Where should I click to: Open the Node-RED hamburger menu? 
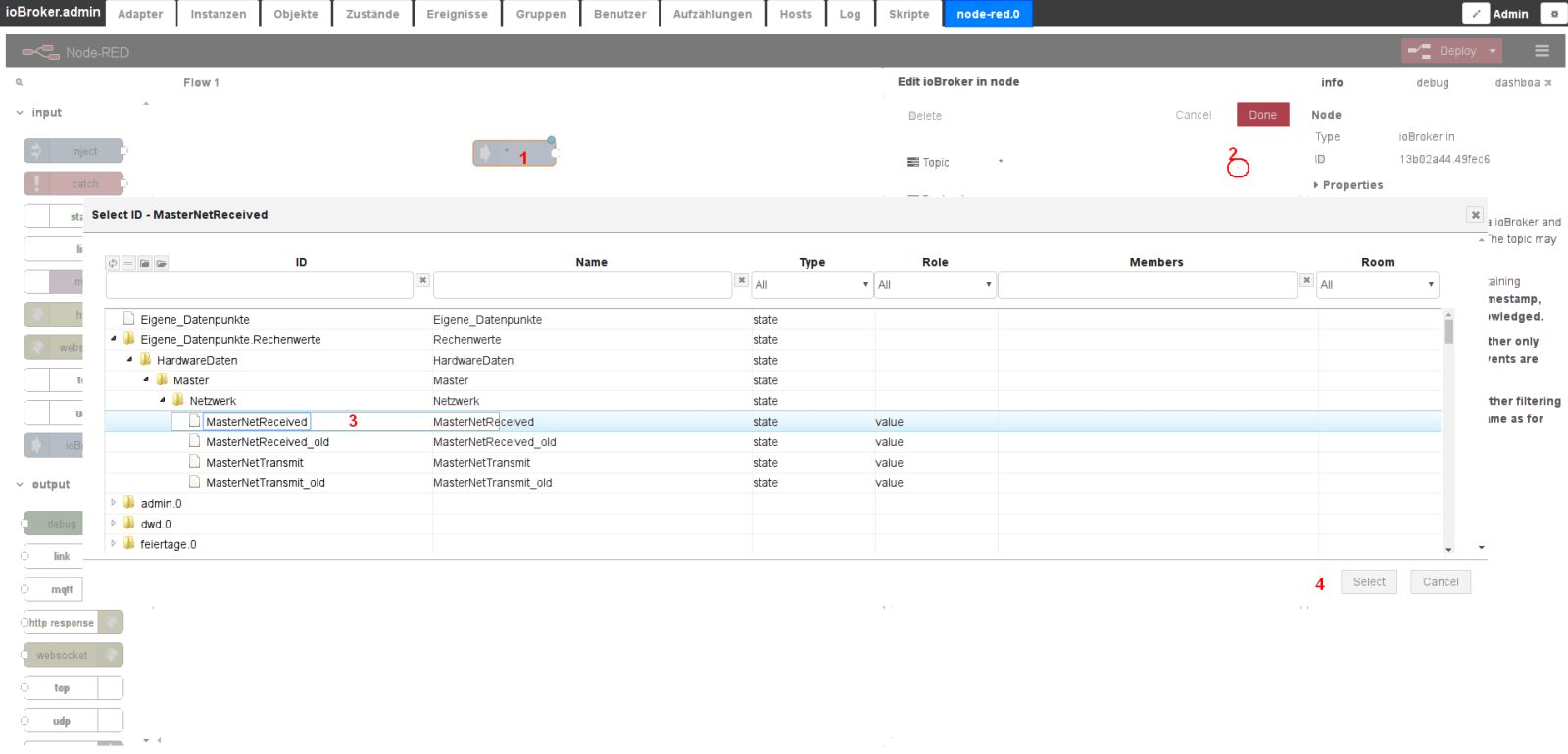[x=1542, y=51]
